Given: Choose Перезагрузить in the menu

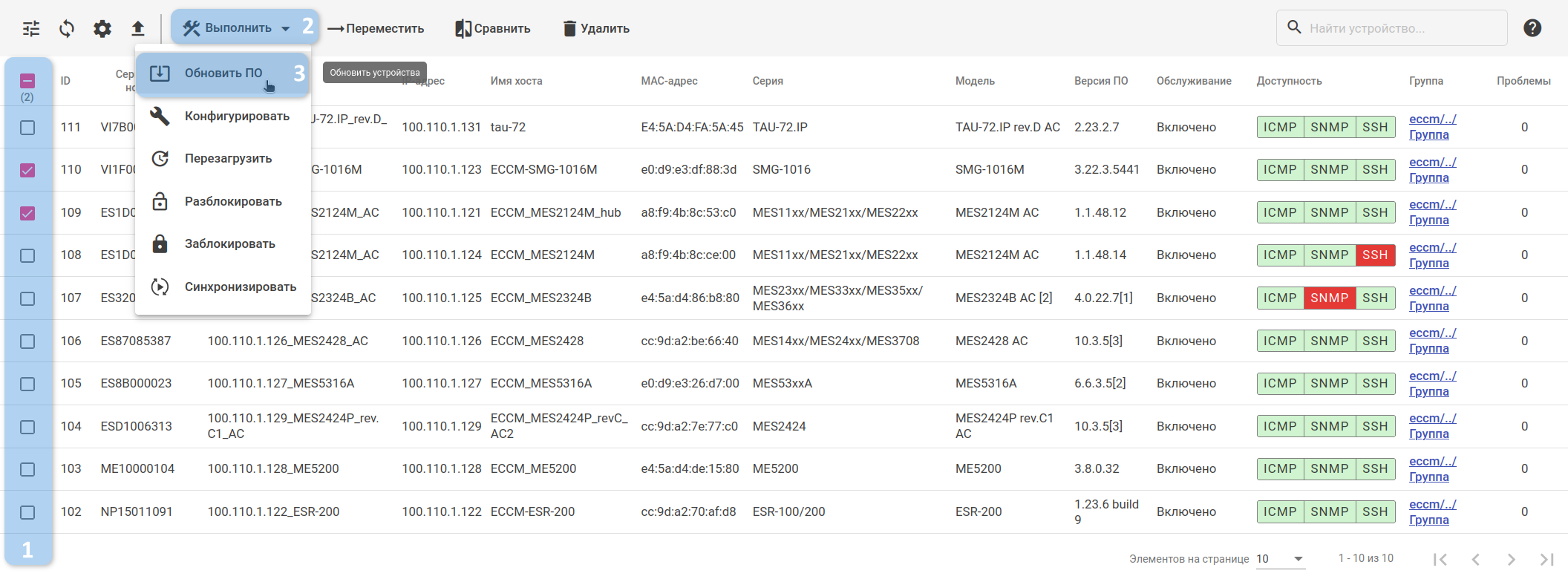Looking at the screenshot, I should point(228,159).
